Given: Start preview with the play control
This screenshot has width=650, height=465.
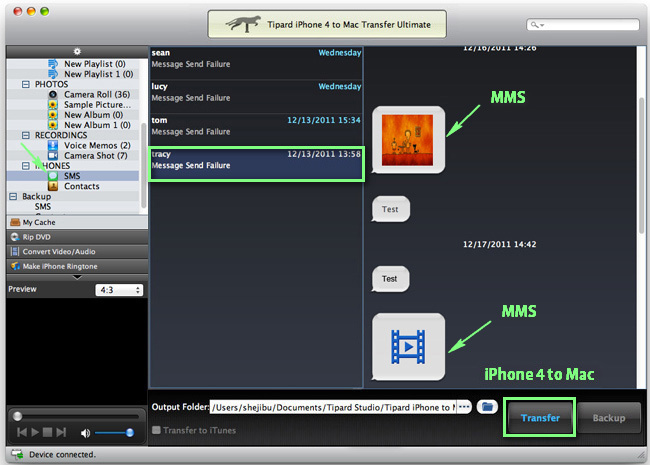Looking at the screenshot, I should pos(35,433).
